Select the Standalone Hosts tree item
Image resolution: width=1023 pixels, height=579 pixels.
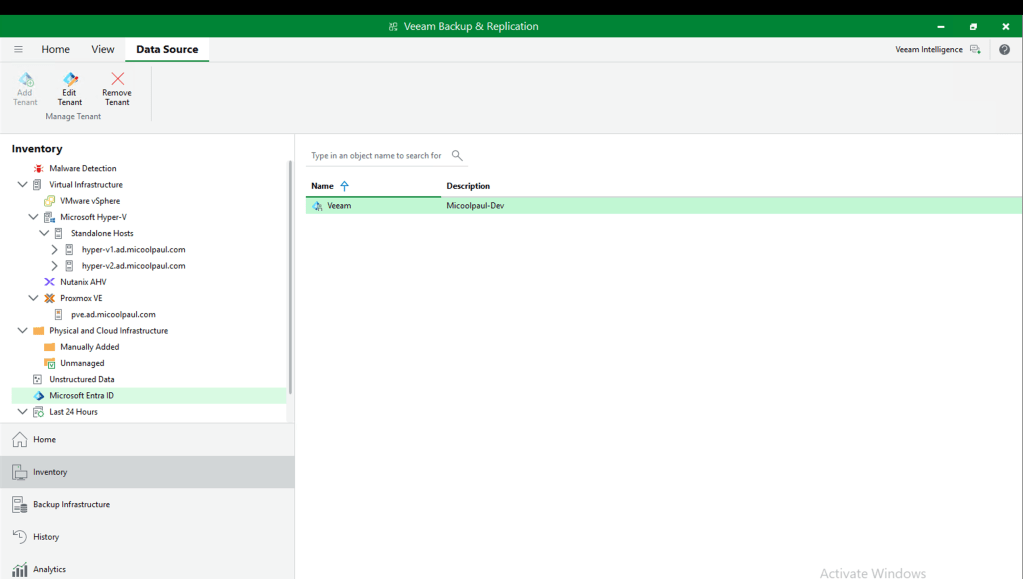pos(102,234)
